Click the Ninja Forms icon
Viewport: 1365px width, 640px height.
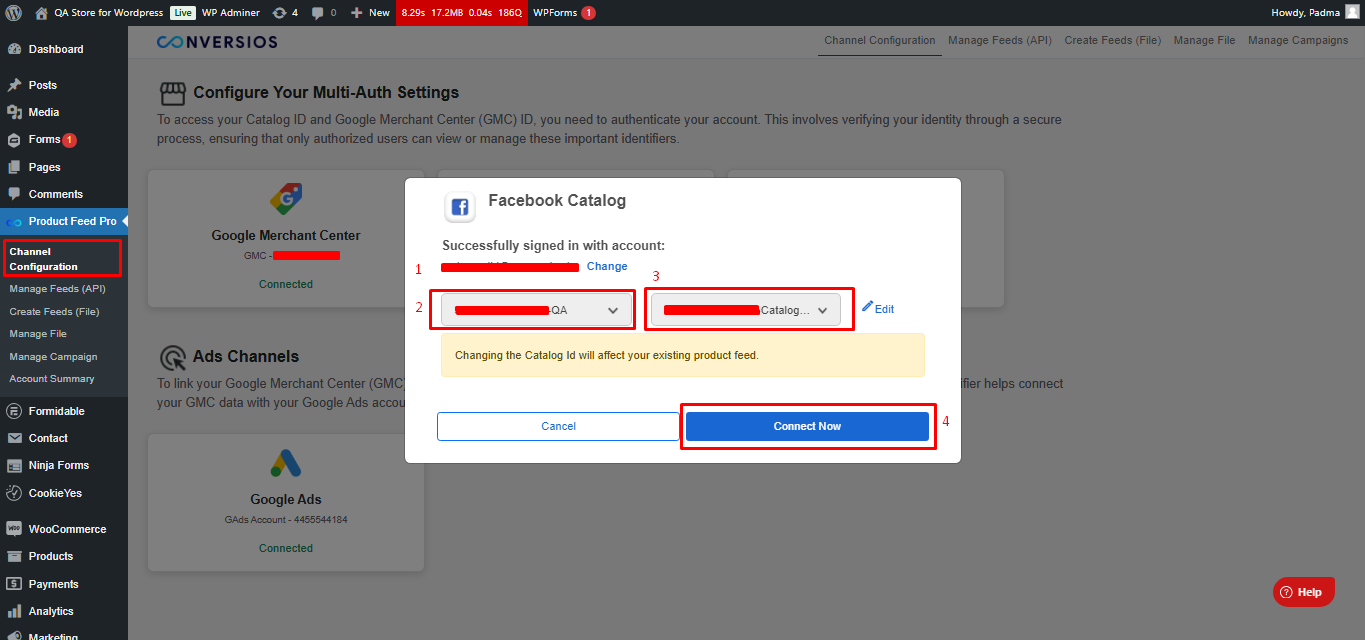coord(14,465)
